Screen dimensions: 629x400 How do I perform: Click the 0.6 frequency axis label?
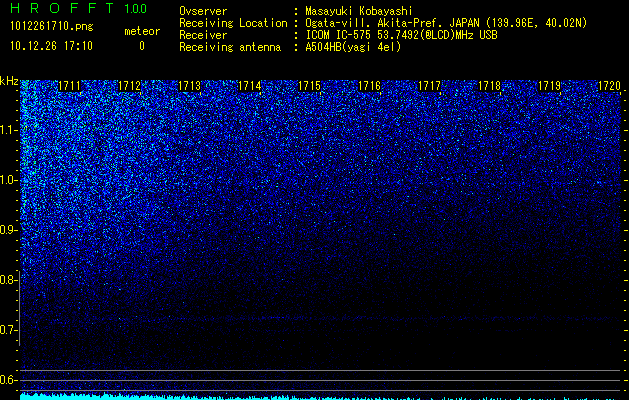pos(9,380)
